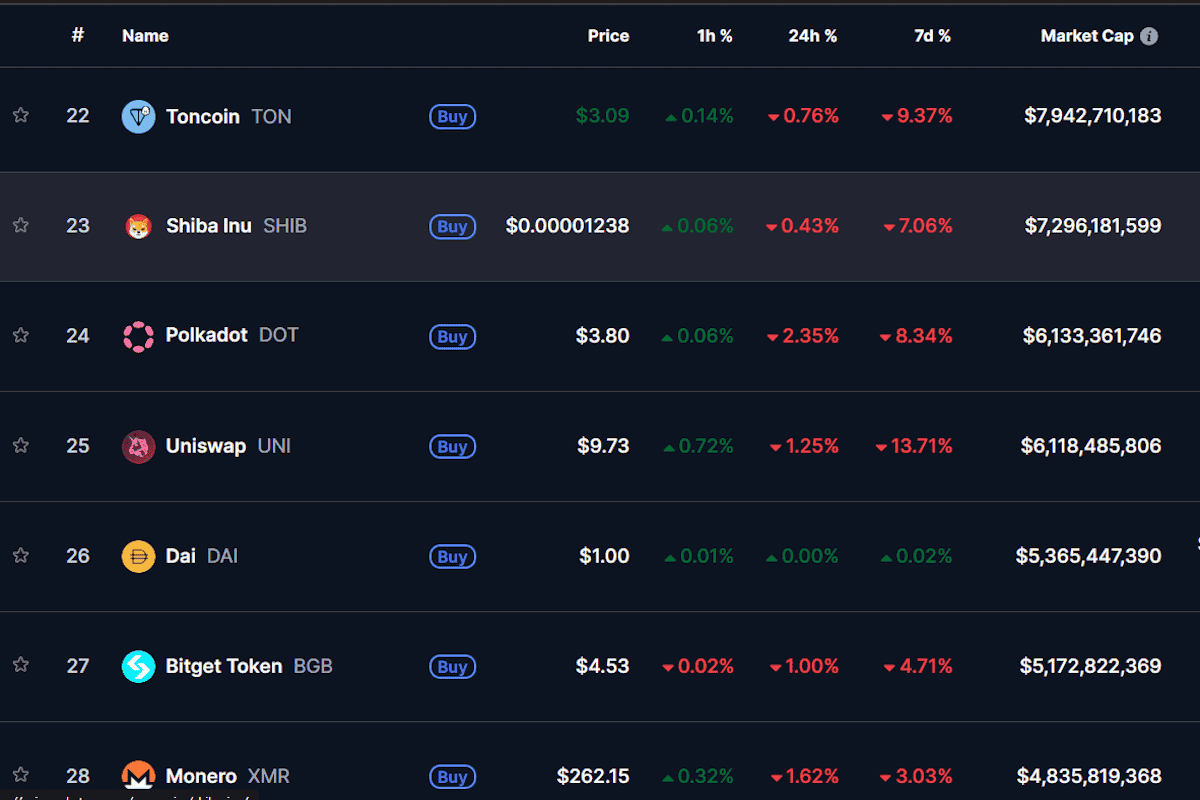Select rank number 25 for Uniswap

(x=78, y=446)
